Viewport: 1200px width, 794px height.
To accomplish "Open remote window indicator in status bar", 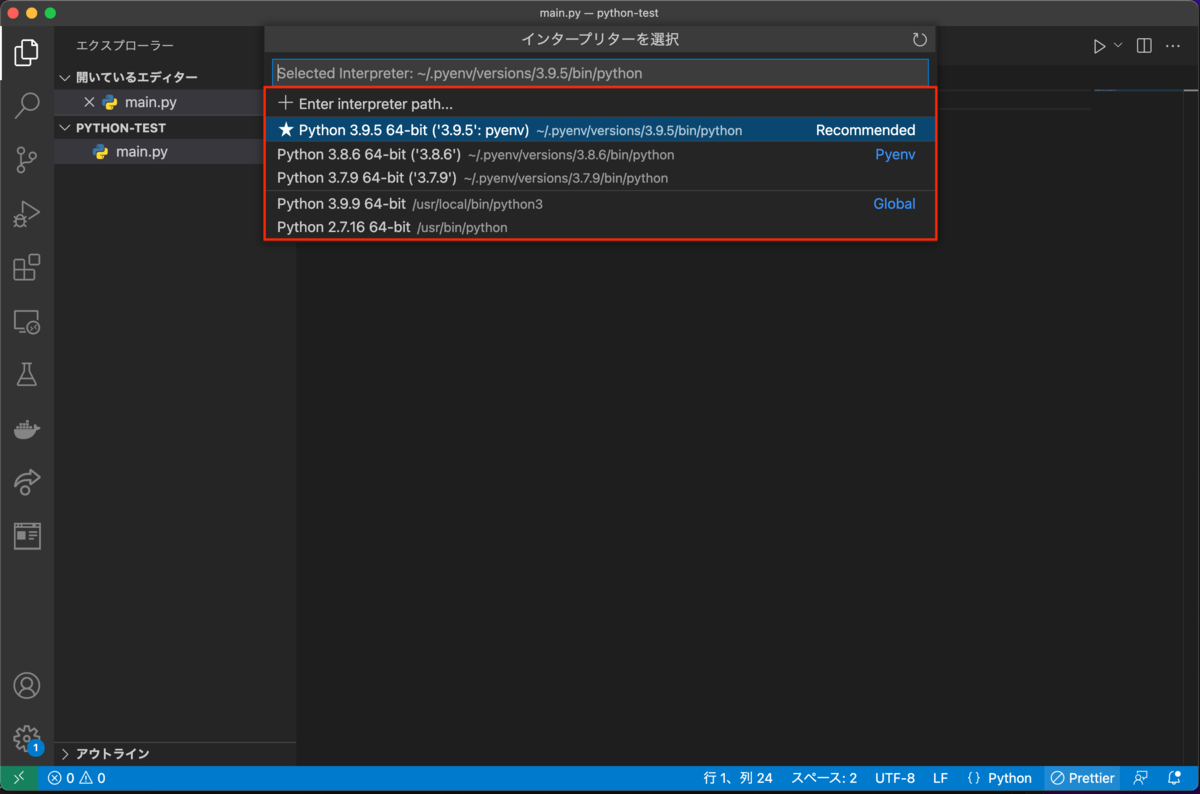I will coord(19,778).
